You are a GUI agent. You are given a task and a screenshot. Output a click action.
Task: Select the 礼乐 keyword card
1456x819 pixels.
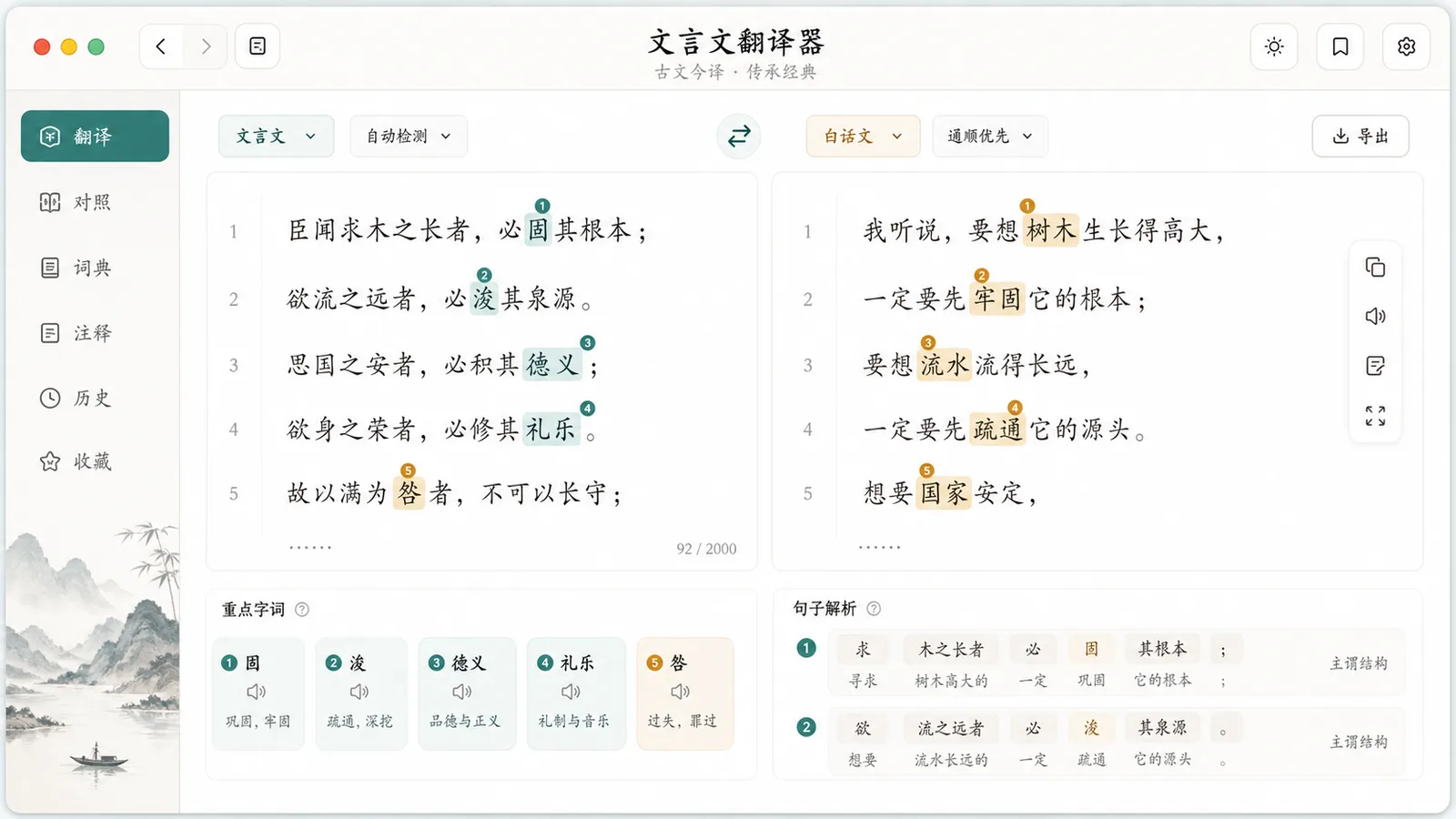point(576,693)
